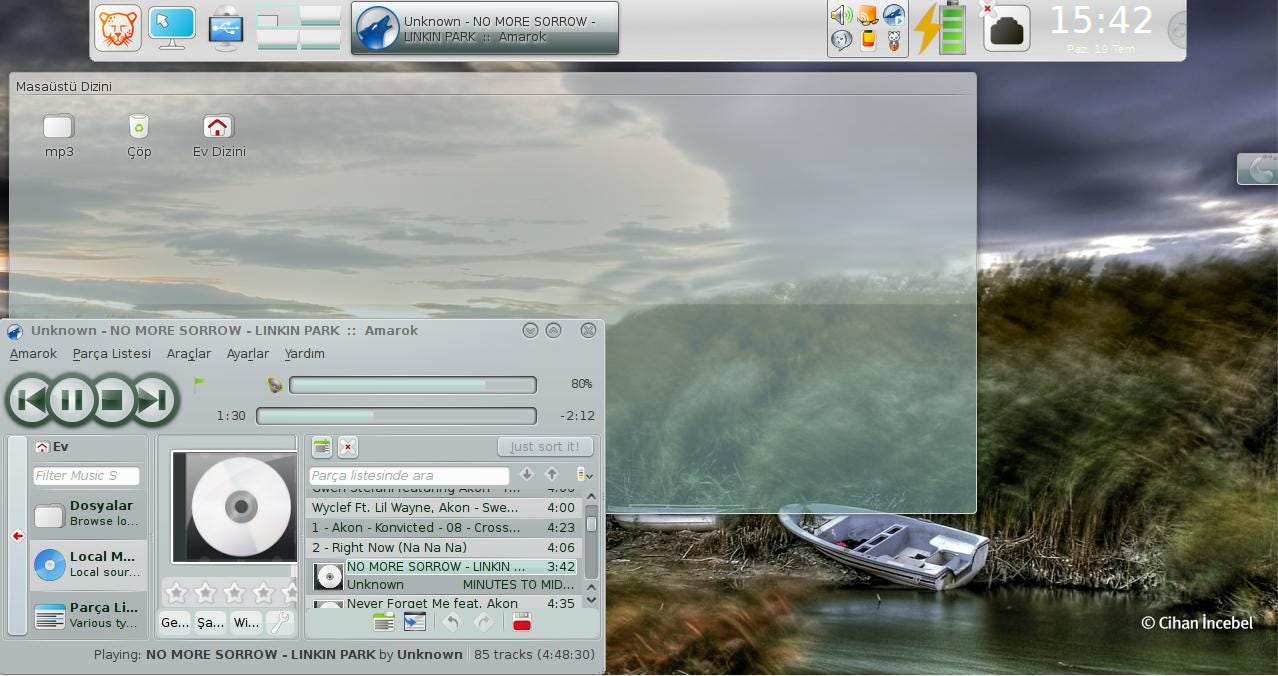The image size is (1278, 676).
Task: Open the Yardım menu
Action: pos(304,354)
